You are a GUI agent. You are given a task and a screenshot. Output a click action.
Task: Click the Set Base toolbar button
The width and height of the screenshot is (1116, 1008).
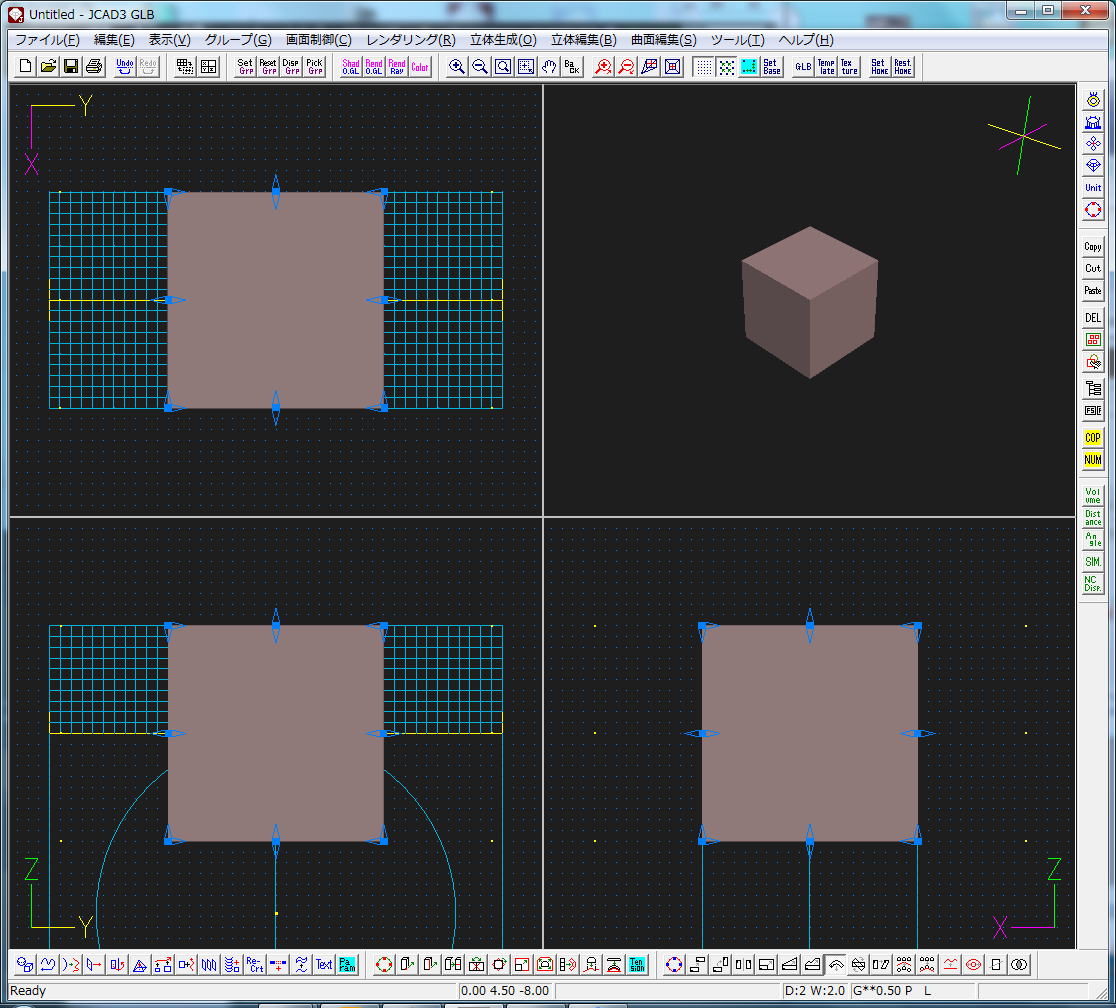(772, 67)
